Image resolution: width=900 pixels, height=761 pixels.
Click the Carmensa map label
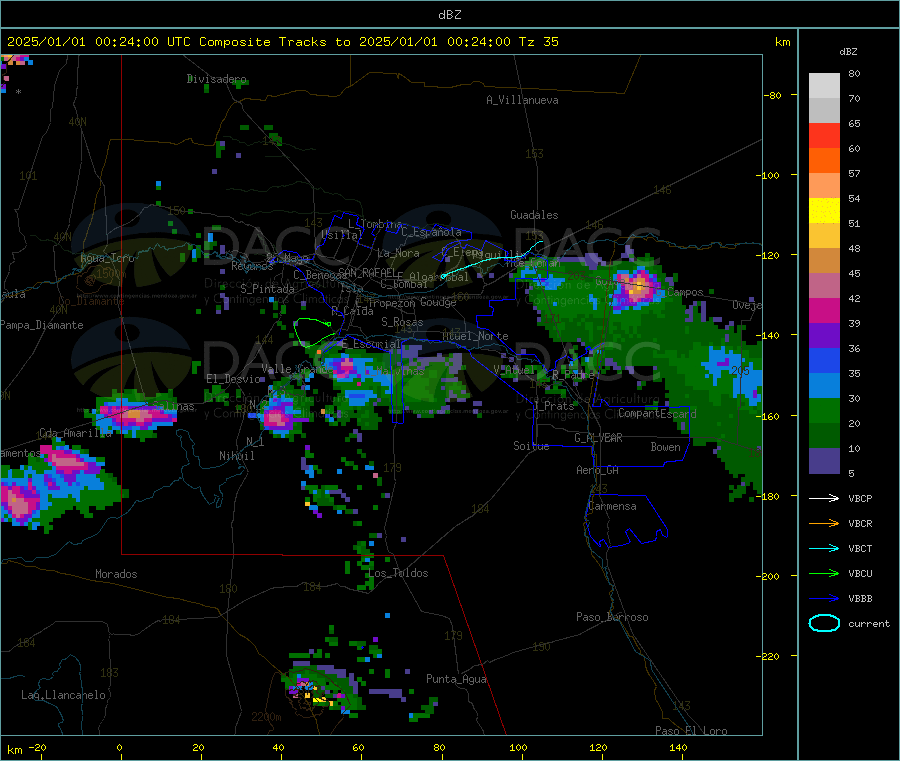[612, 507]
